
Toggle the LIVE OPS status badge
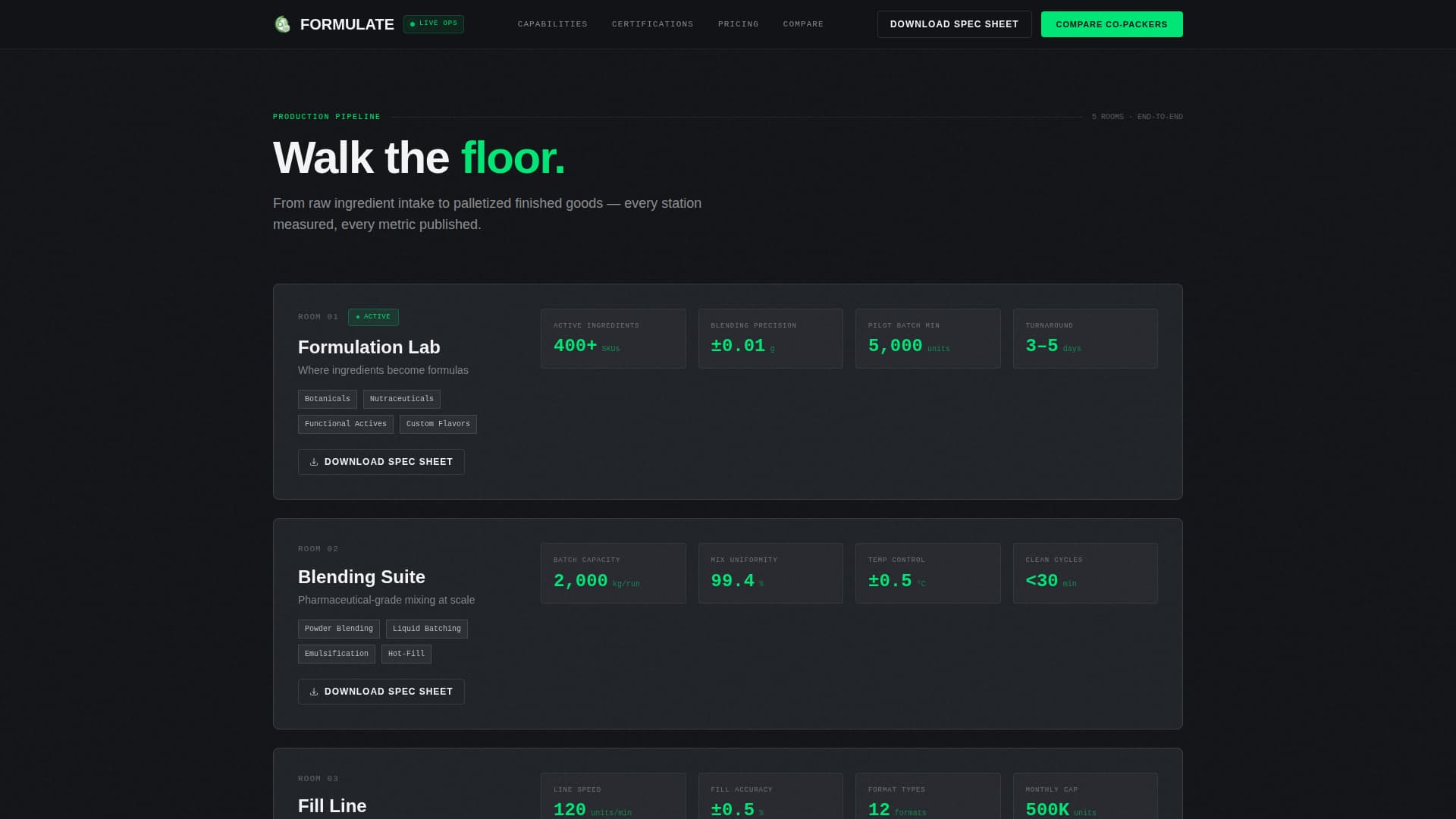[x=433, y=24]
